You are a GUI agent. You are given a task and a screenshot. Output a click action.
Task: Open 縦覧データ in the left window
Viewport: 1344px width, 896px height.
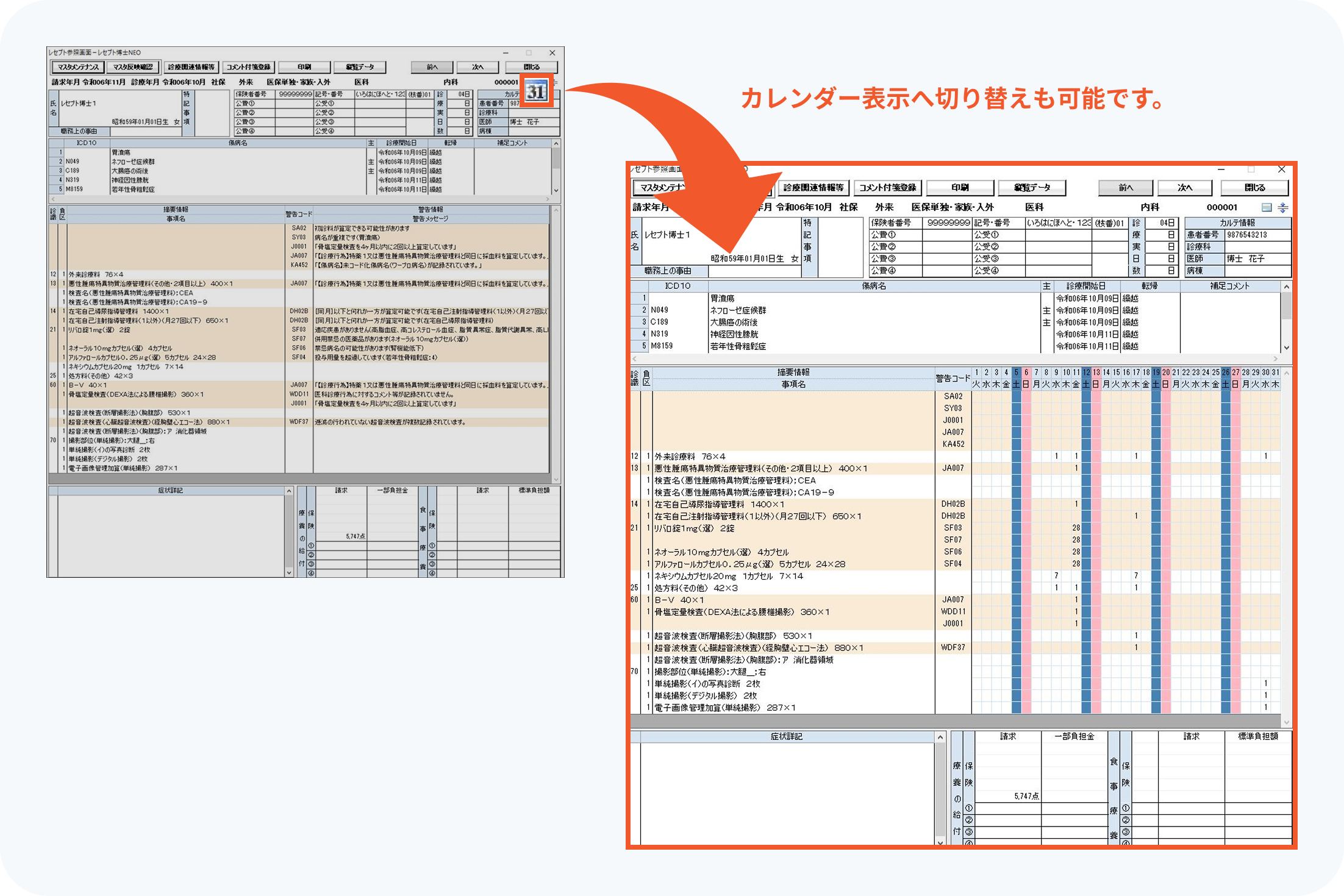pos(360,67)
